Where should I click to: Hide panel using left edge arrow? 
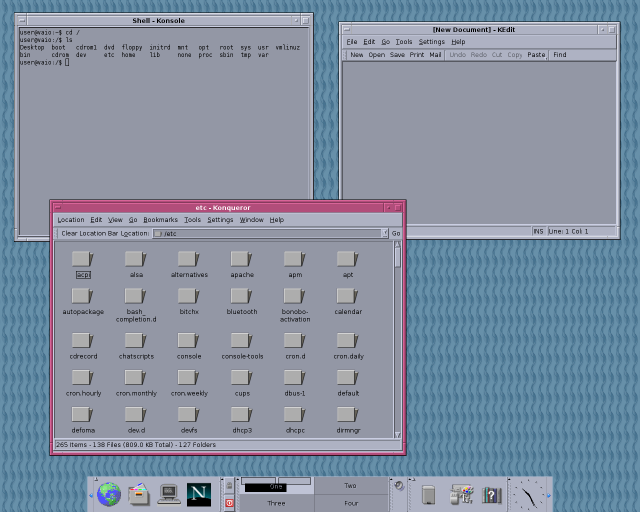click(x=91, y=495)
